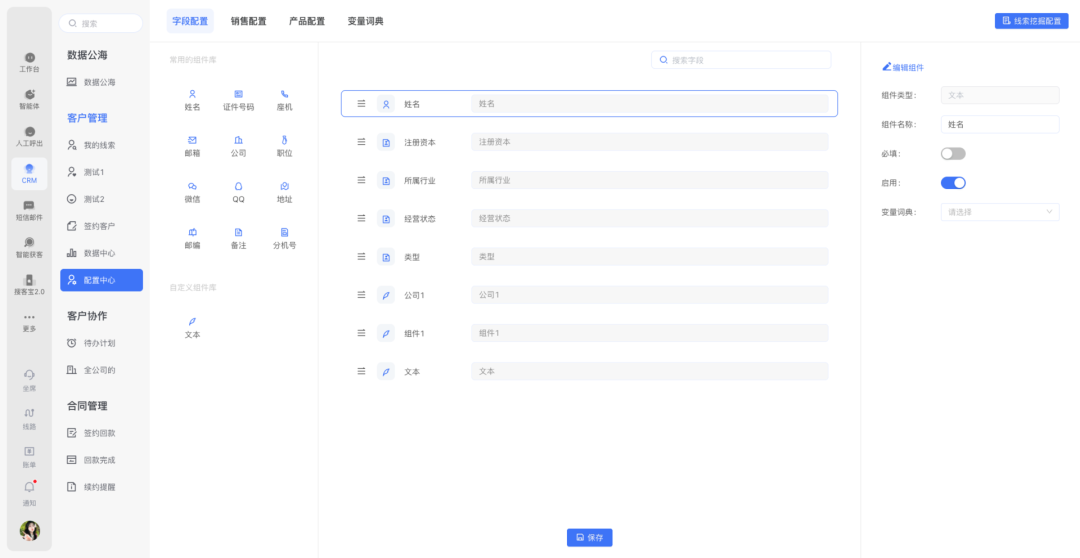The height and width of the screenshot is (558, 1080).
Task: Turn off the 启用 toggle switch
Action: tap(953, 183)
